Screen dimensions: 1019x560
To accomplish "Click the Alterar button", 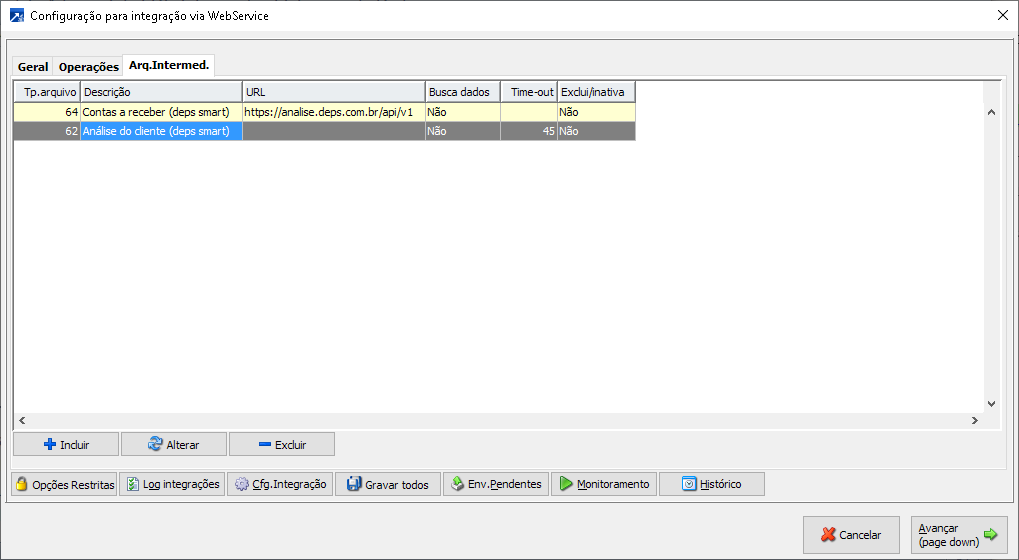I will click(174, 444).
